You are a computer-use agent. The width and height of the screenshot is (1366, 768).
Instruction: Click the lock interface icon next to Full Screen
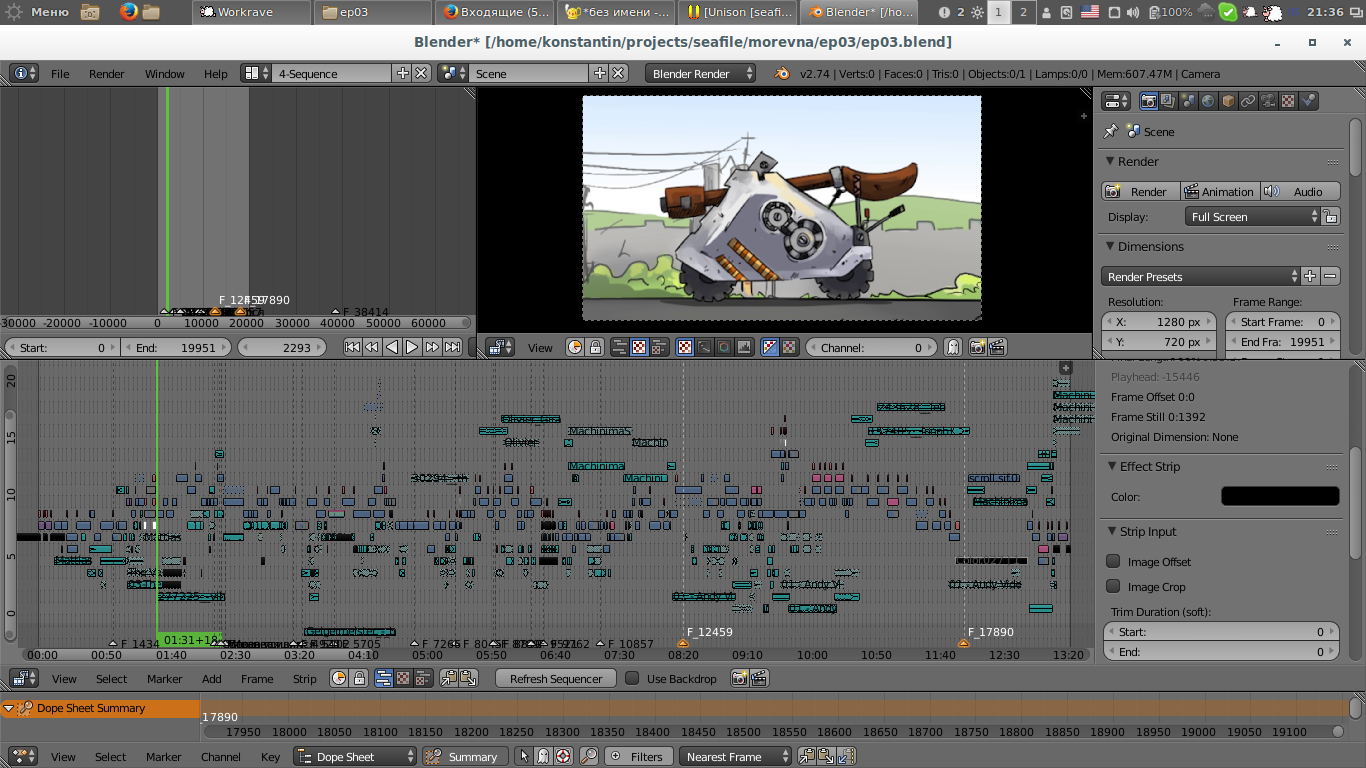(x=1330, y=216)
